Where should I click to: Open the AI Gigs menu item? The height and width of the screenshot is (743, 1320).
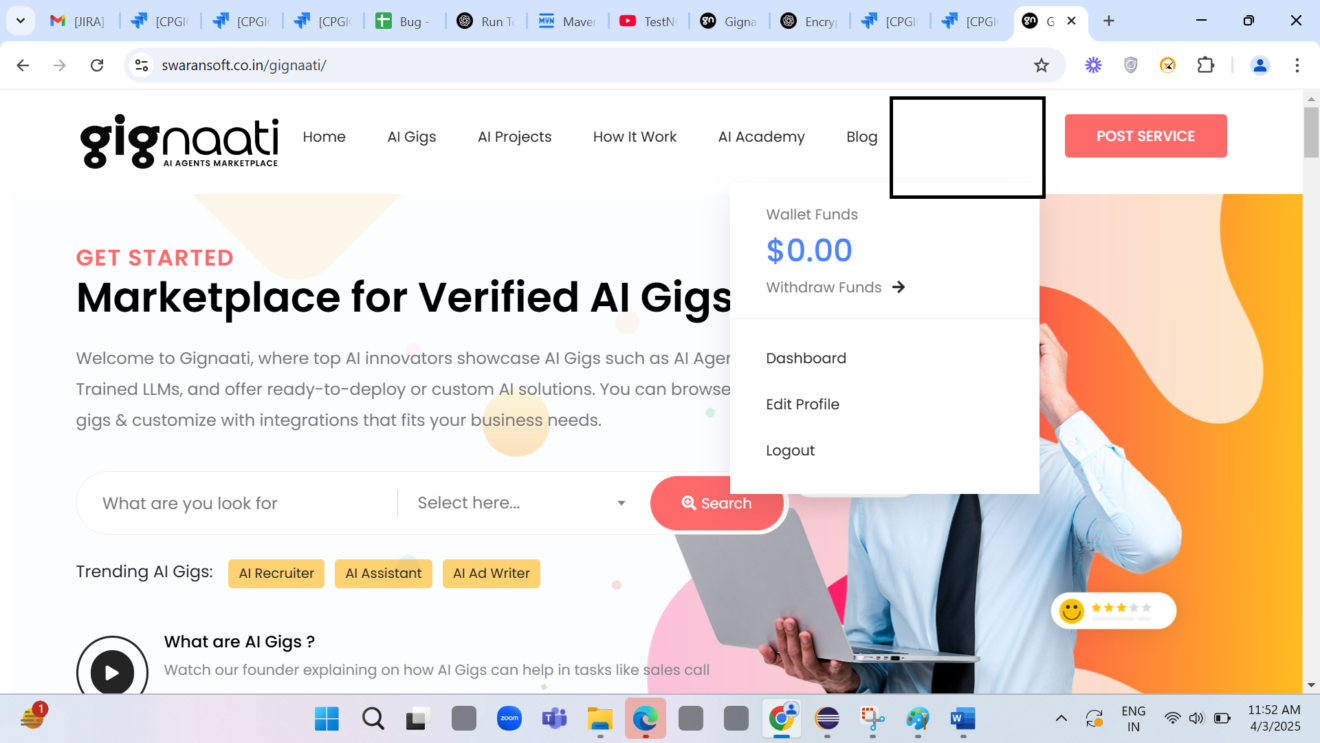pyautogui.click(x=412, y=137)
